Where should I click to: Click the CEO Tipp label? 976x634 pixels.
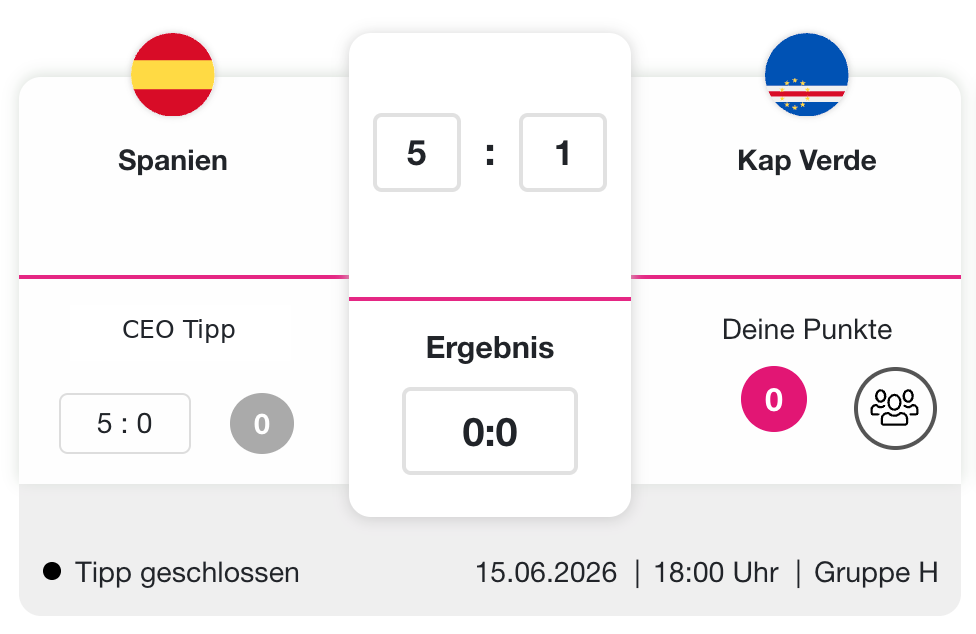179,330
